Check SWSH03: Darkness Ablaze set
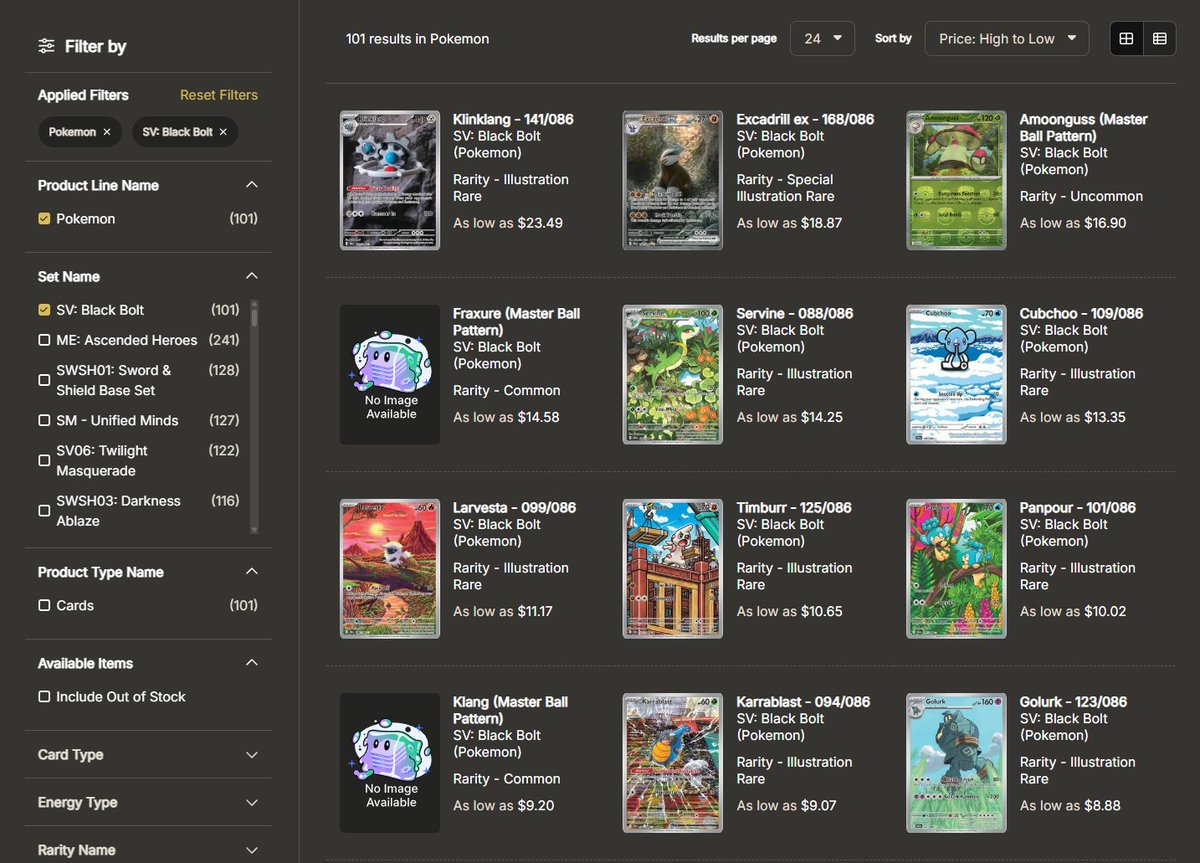Viewport: 1200px width, 863px height. coord(44,511)
